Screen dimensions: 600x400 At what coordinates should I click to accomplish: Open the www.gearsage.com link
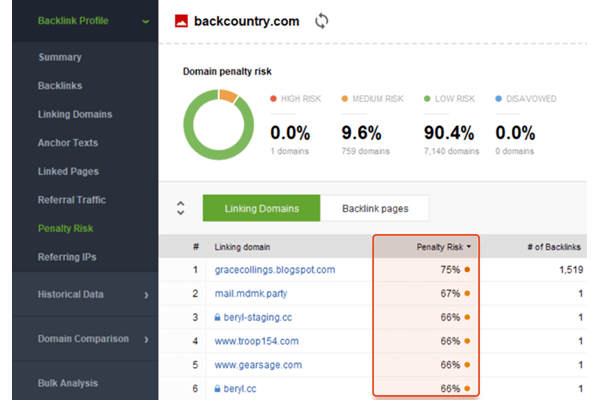point(258,365)
